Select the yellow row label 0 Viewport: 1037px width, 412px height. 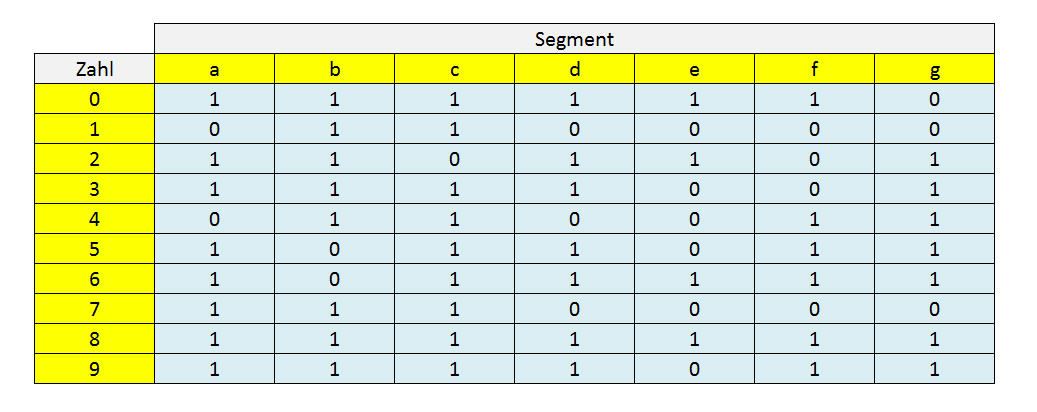tap(94, 99)
